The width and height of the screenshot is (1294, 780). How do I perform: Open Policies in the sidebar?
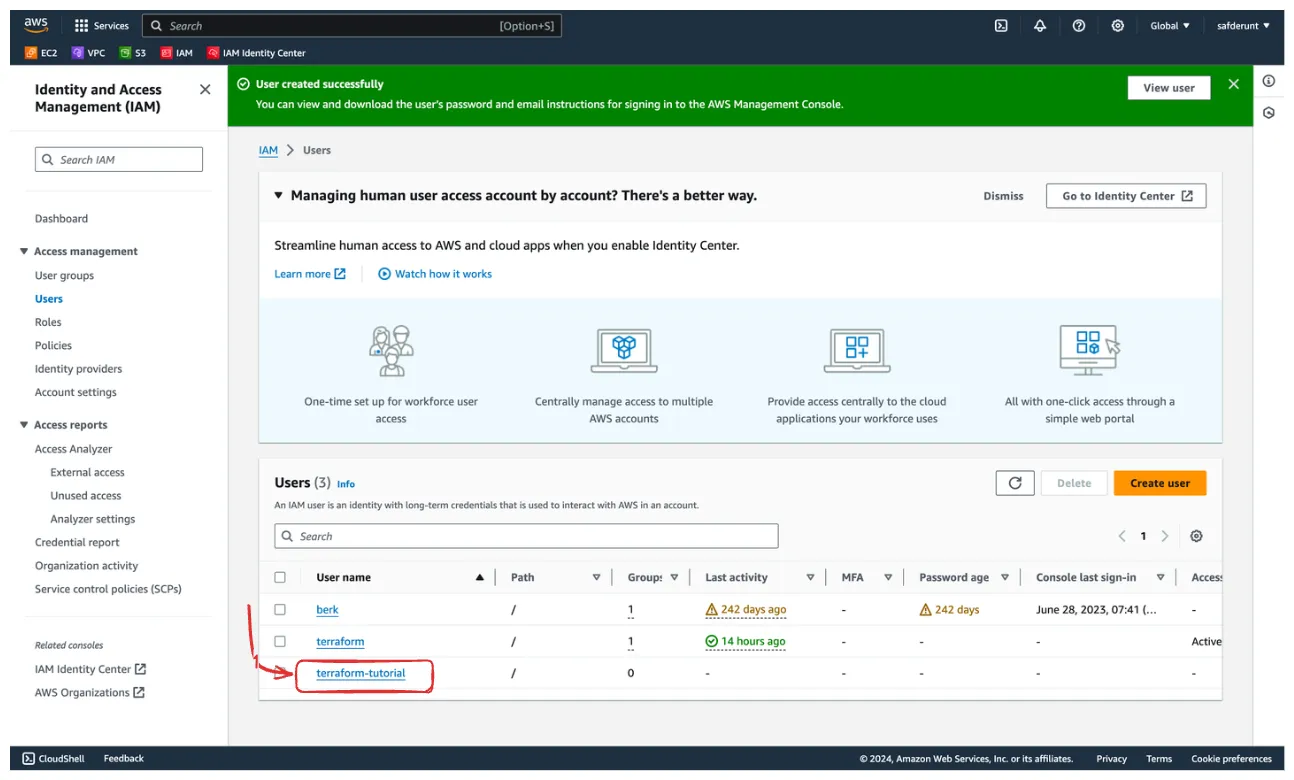53,345
